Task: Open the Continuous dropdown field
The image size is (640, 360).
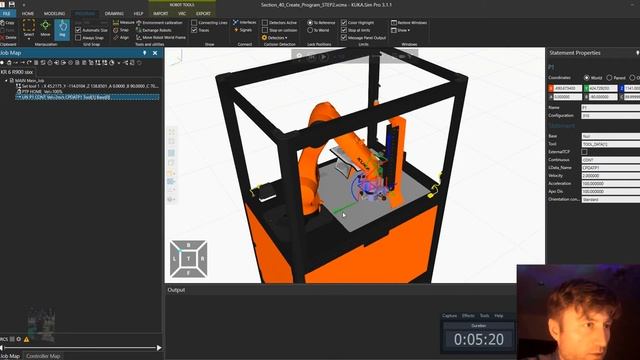Action: [x=611, y=160]
